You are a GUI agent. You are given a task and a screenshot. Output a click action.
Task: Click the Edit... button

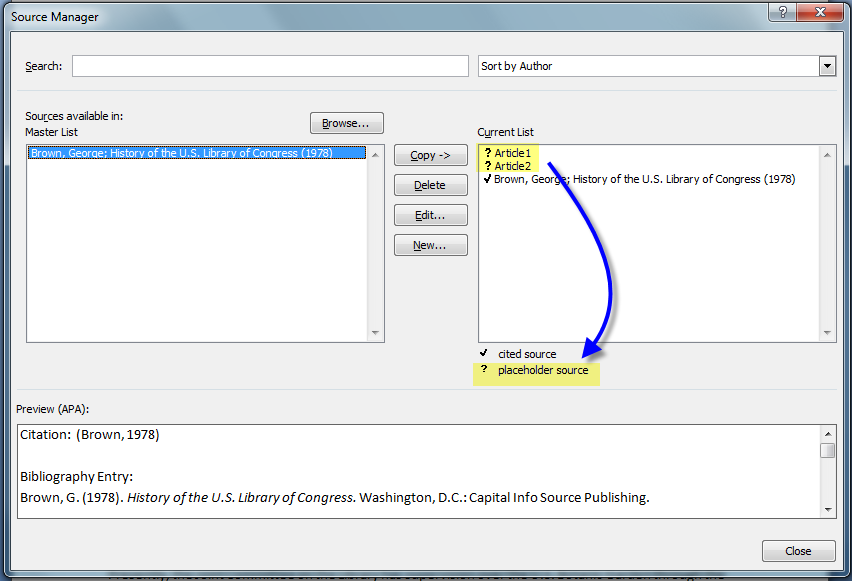pyautogui.click(x=430, y=215)
